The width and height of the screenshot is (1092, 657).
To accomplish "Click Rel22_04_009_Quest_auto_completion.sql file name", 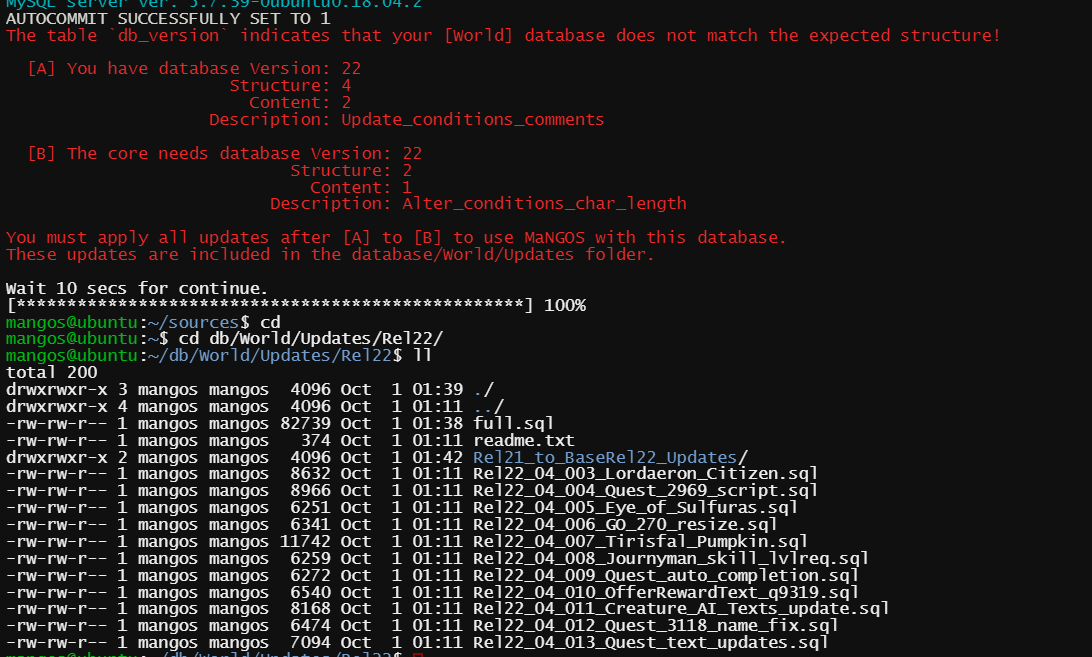I will tap(666, 575).
